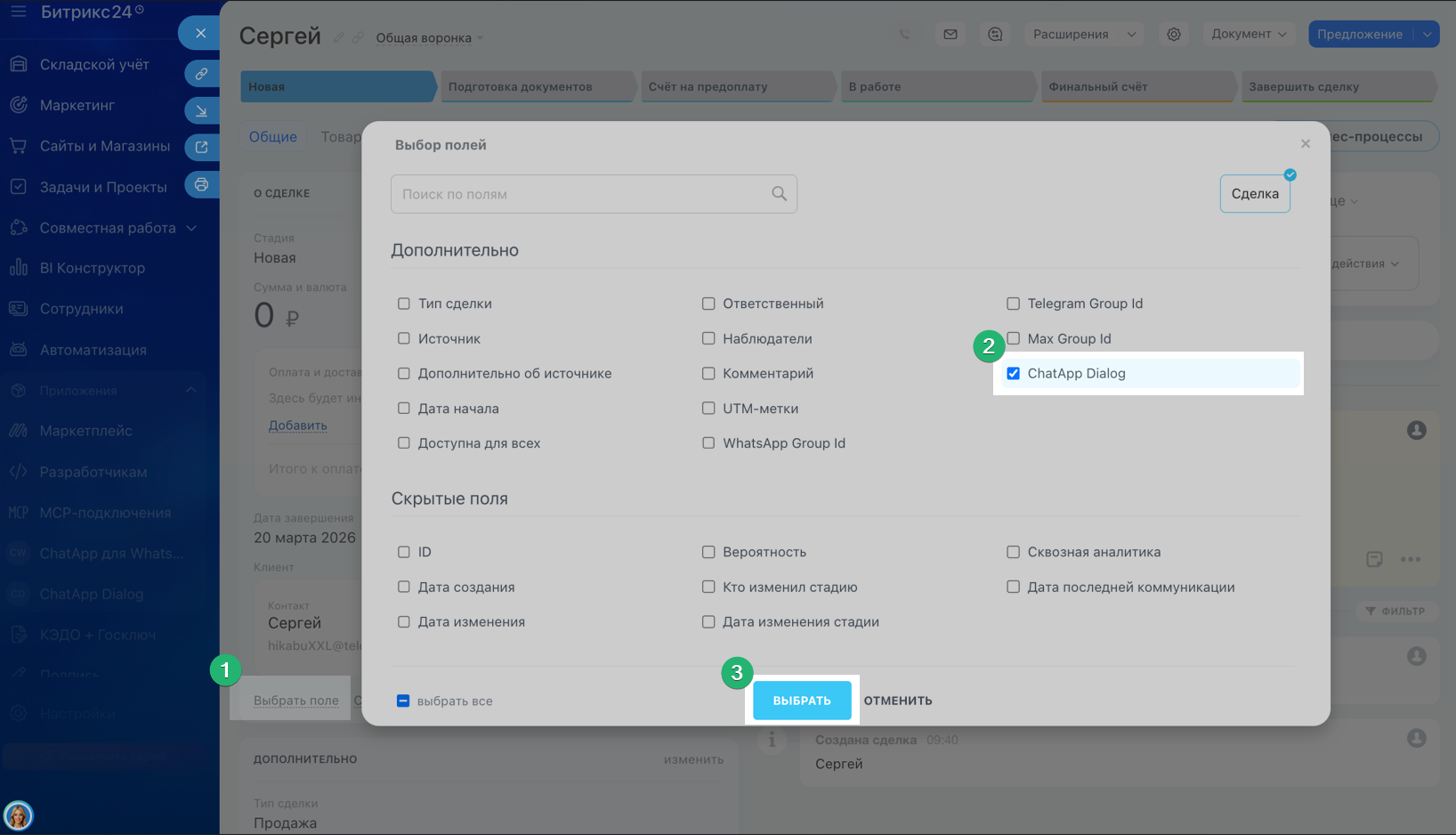Close the Выбор полей dialog

coord(1305,144)
